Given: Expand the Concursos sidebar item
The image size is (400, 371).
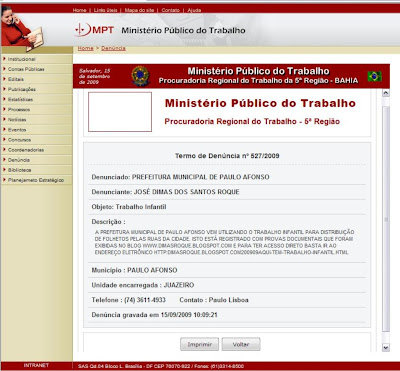Looking at the screenshot, I should click(37, 140).
